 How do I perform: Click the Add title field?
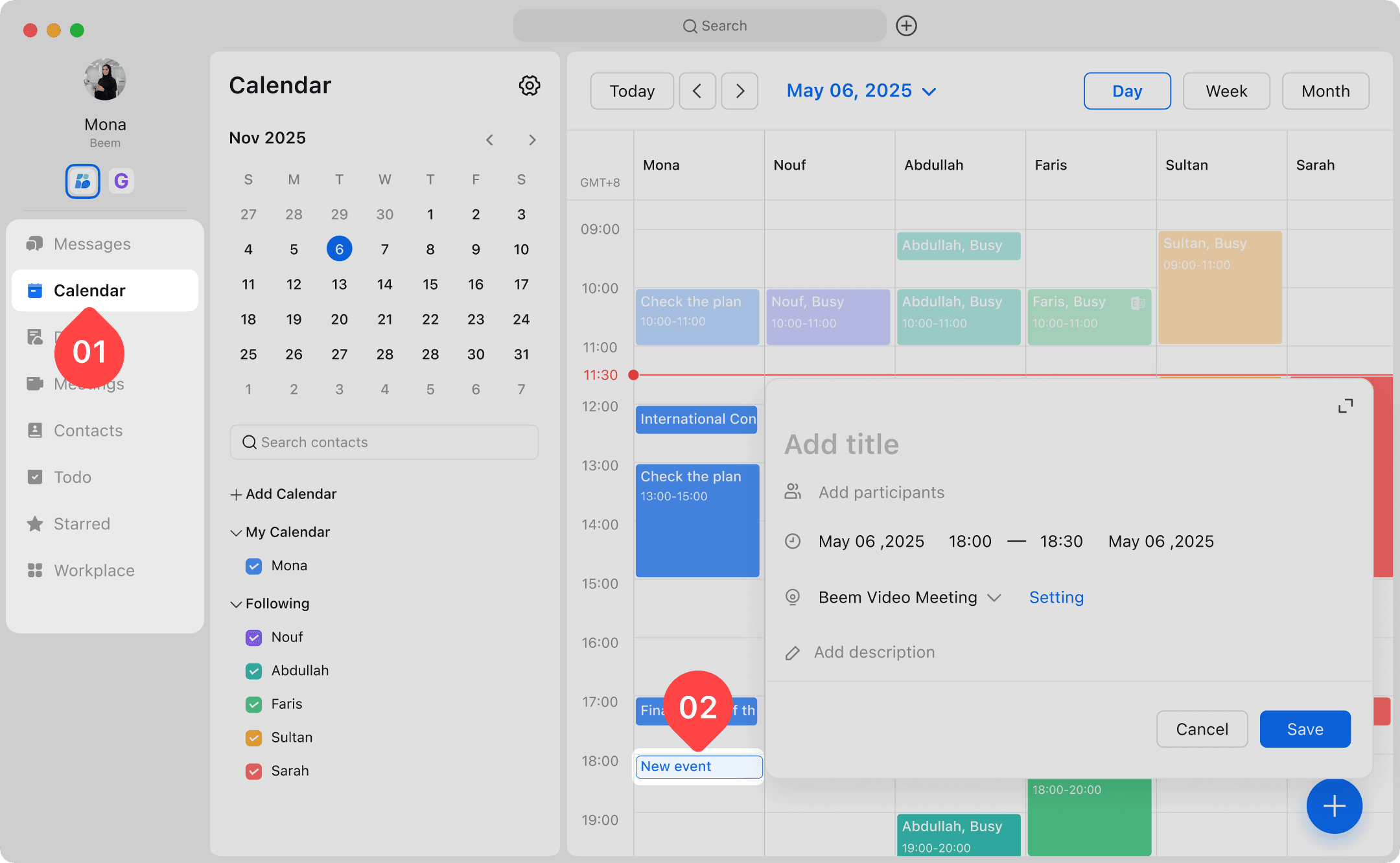point(841,444)
